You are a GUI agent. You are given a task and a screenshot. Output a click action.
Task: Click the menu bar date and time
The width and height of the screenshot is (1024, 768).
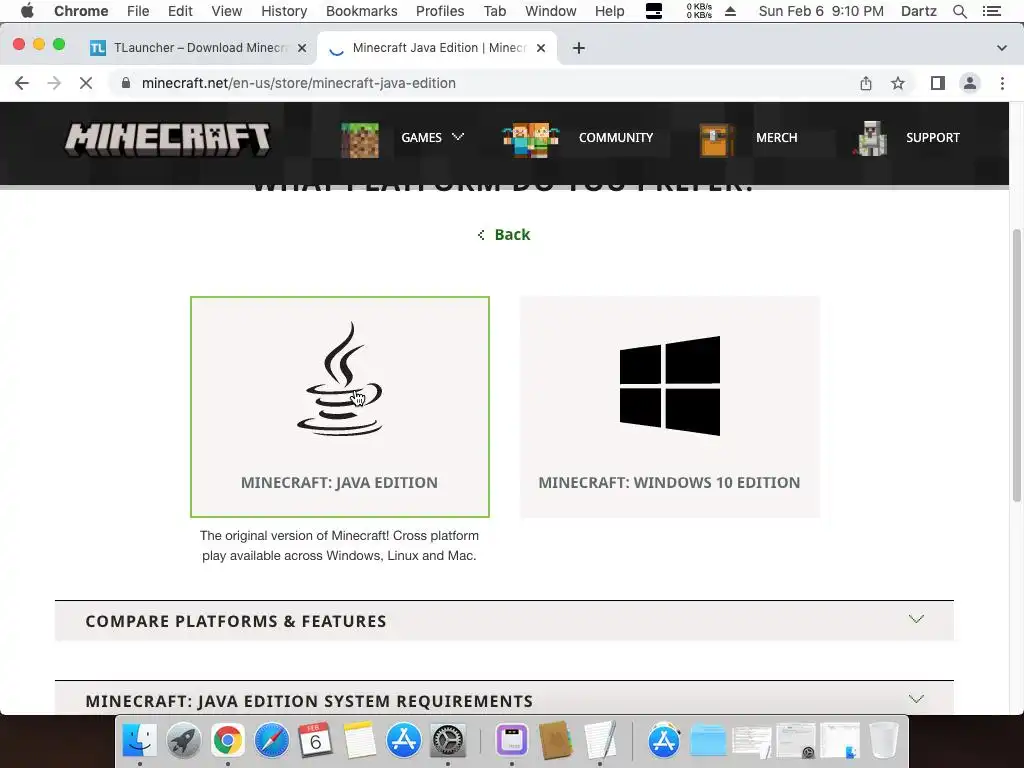821,11
